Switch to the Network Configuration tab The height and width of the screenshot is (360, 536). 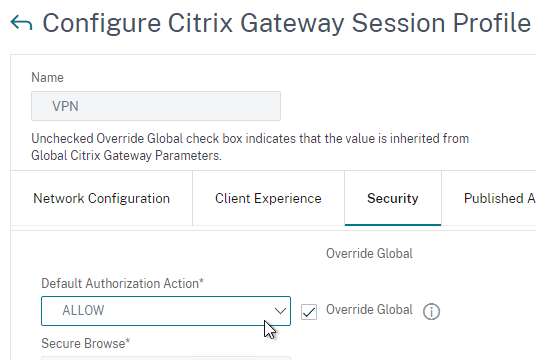102,198
